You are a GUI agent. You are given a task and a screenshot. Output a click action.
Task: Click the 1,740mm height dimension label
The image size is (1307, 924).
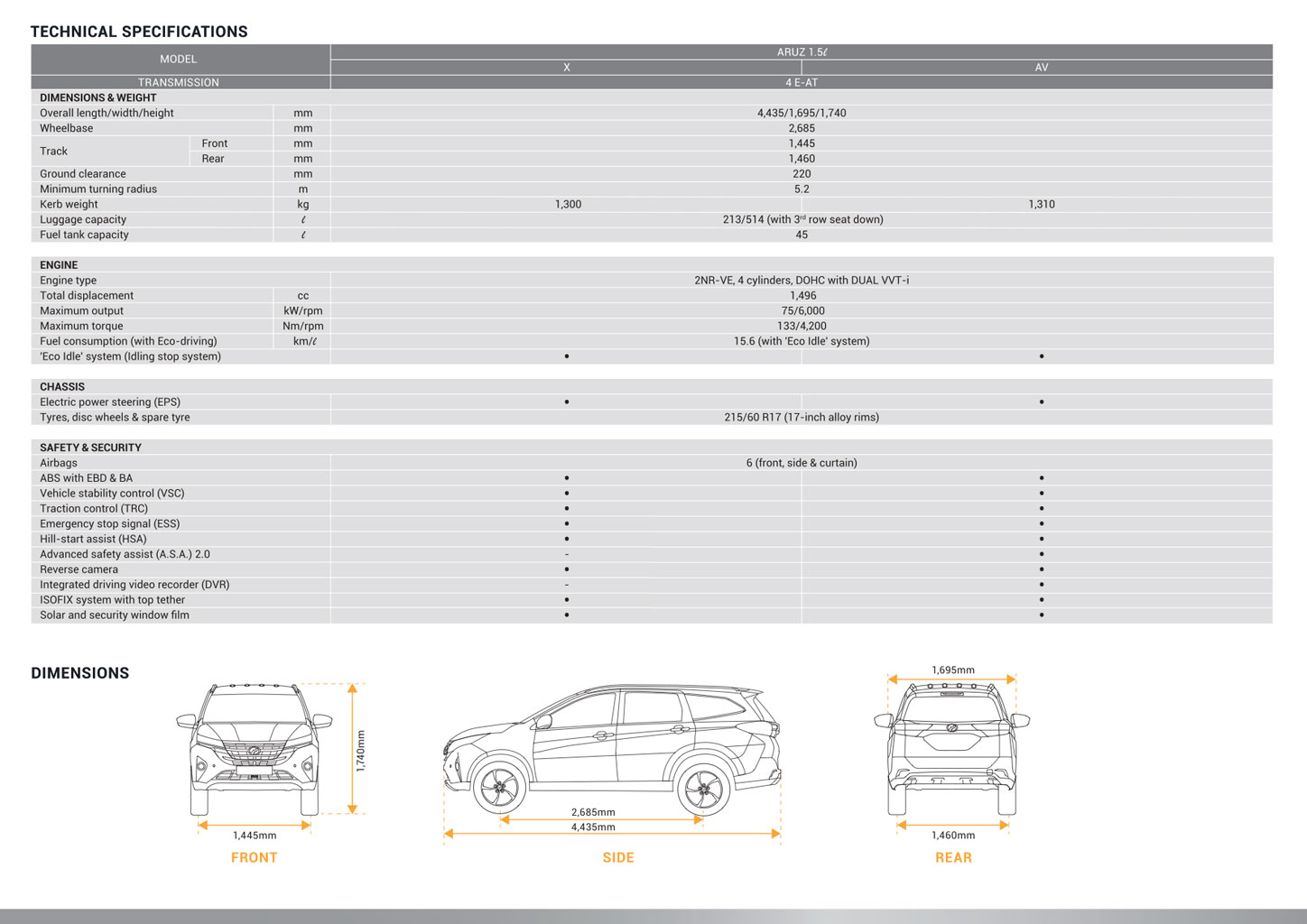pos(361,751)
